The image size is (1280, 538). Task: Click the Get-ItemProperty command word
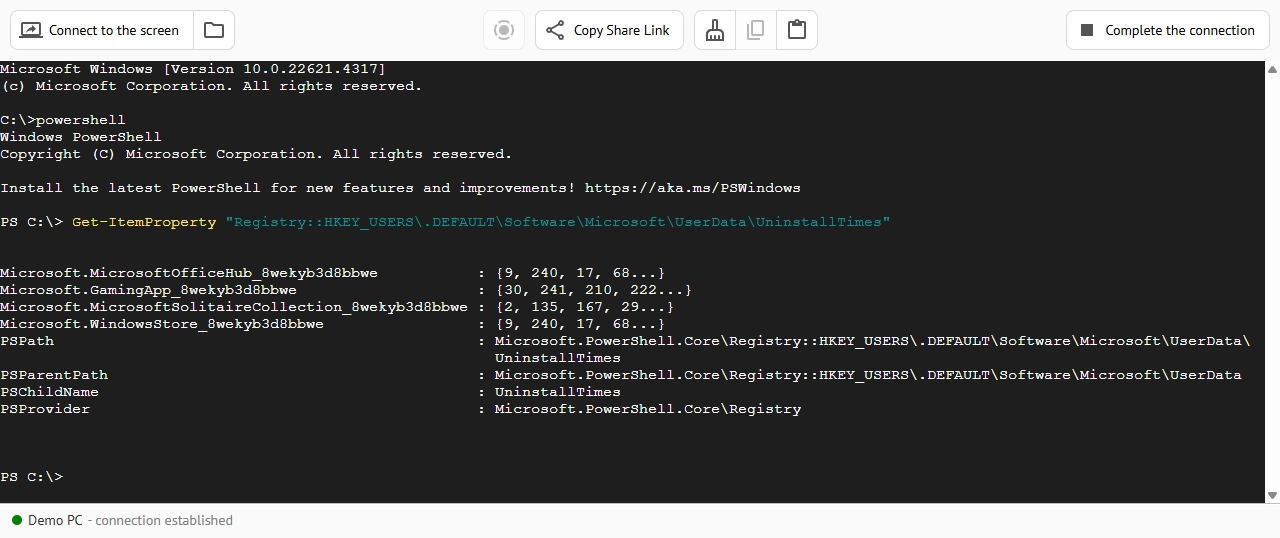(144, 222)
